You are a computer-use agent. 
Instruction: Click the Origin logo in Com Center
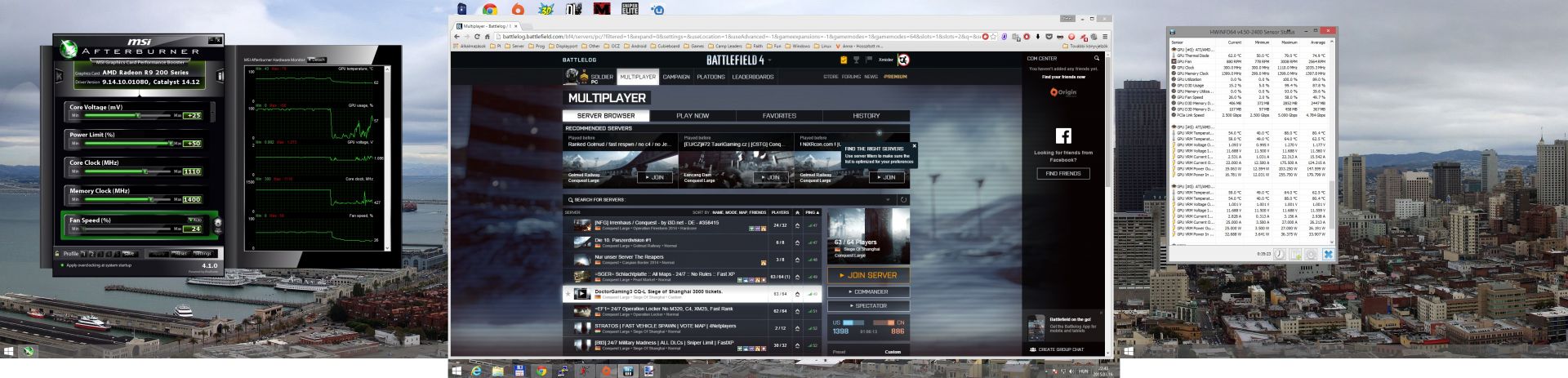pyautogui.click(x=1062, y=92)
